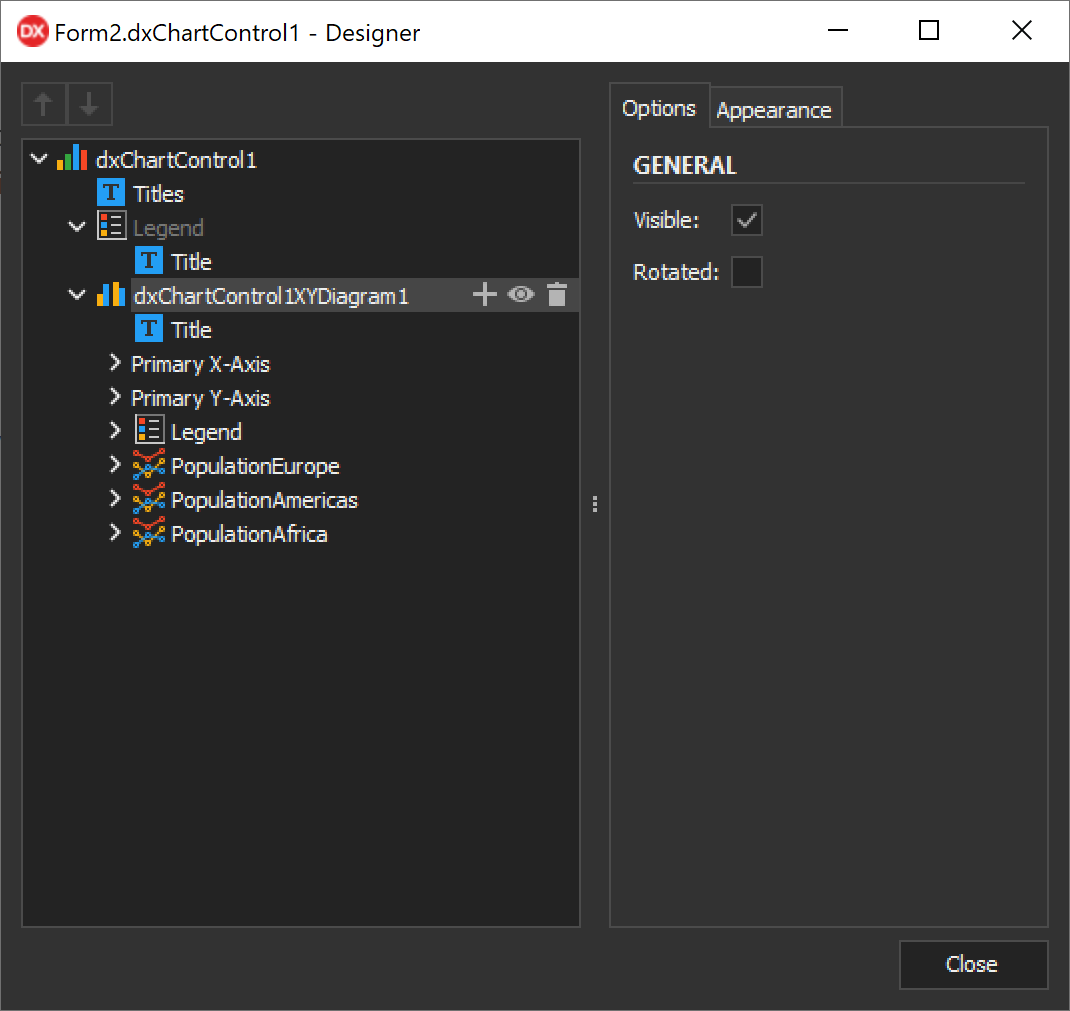Switch to the Appearance tab
Viewport: 1070px width, 1011px height.
[x=774, y=110]
